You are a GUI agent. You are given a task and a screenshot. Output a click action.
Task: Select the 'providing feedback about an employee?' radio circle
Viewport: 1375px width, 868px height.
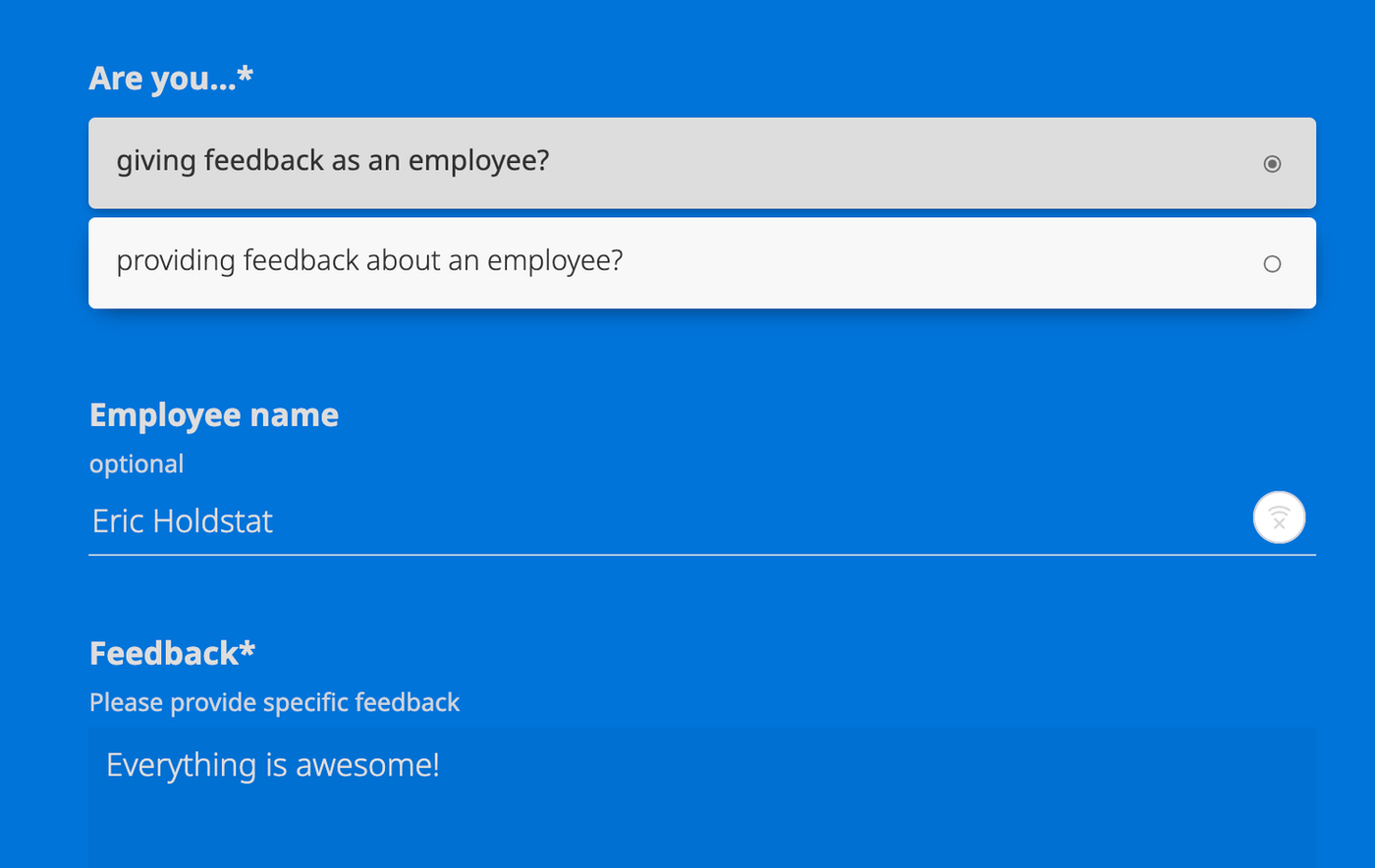tap(1272, 264)
